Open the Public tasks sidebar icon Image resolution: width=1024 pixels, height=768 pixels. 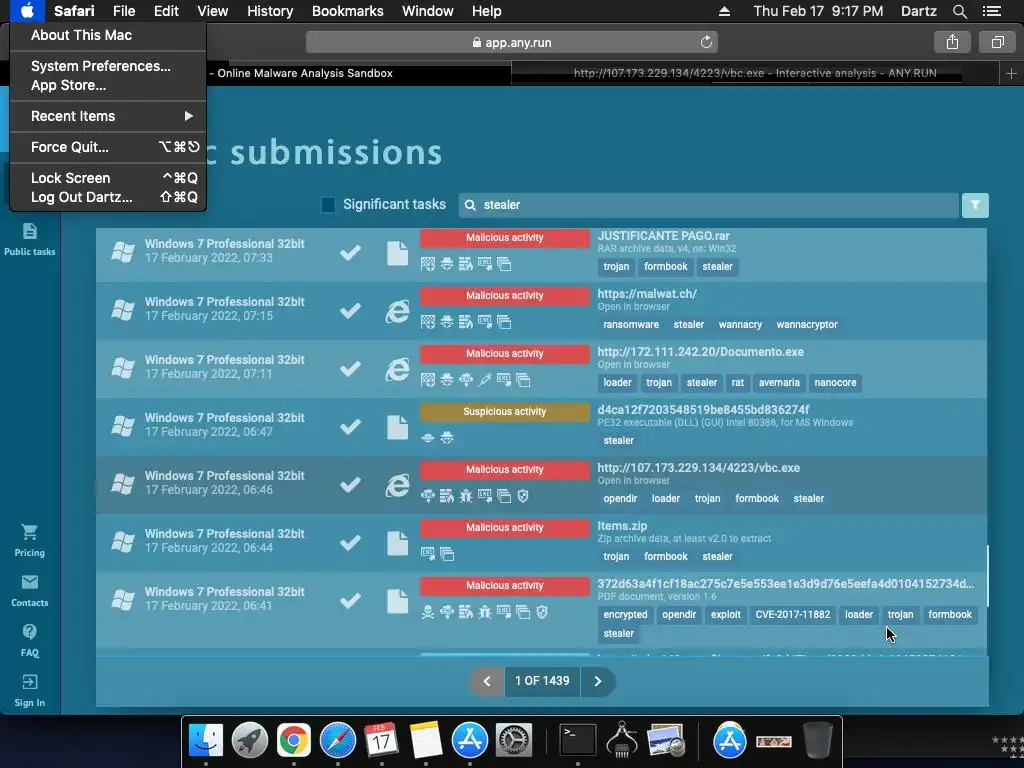(x=29, y=231)
